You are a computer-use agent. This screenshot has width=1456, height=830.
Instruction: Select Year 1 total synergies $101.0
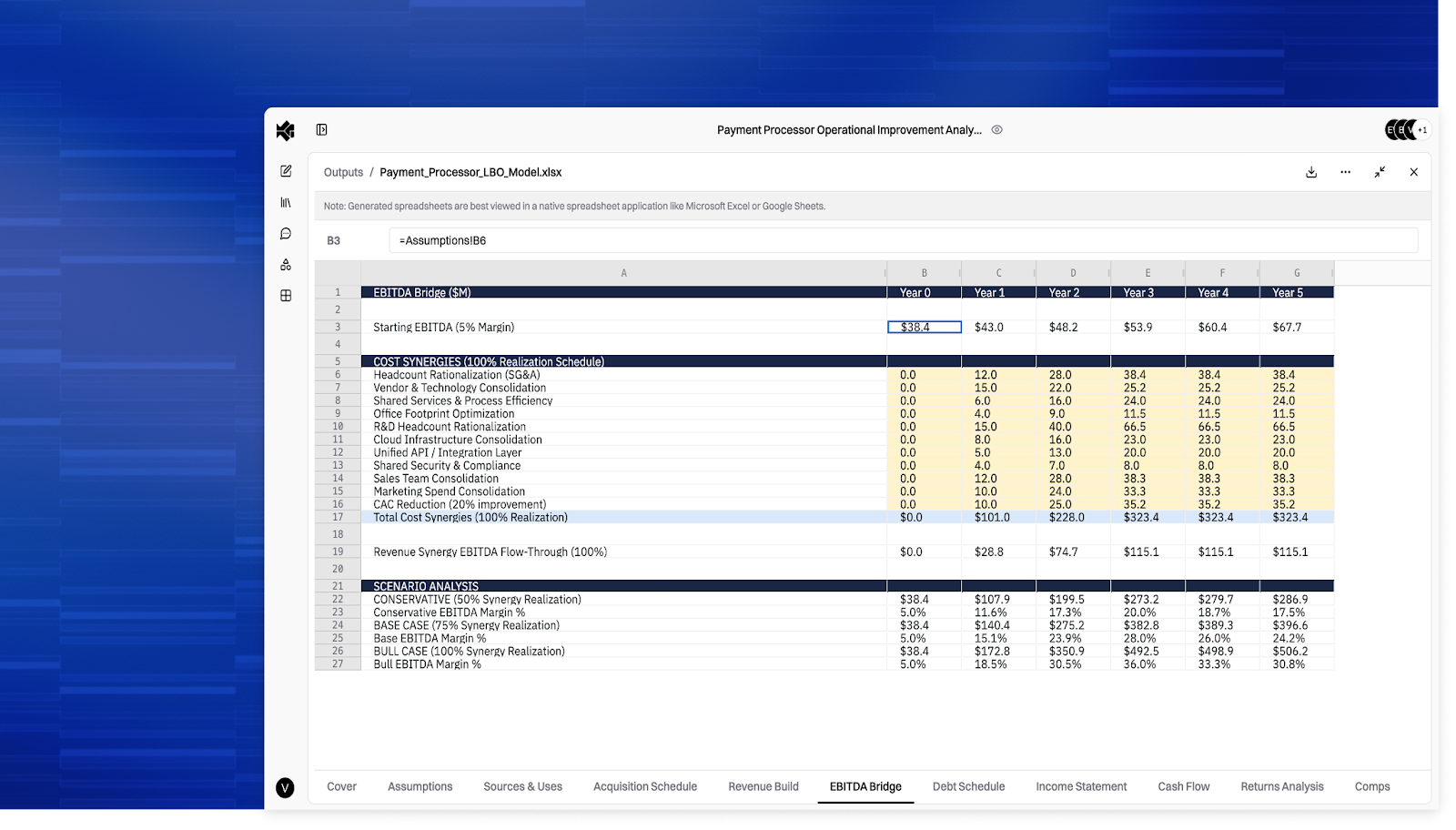998,517
